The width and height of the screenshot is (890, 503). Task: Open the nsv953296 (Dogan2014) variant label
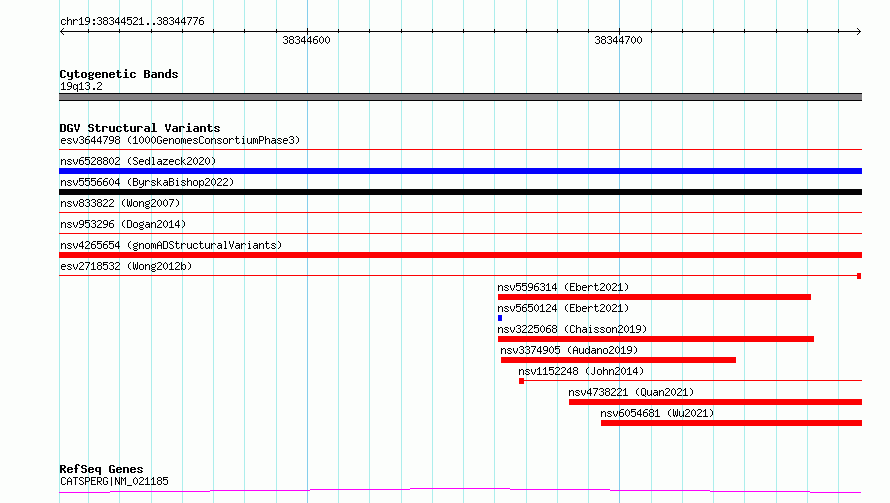123,224
